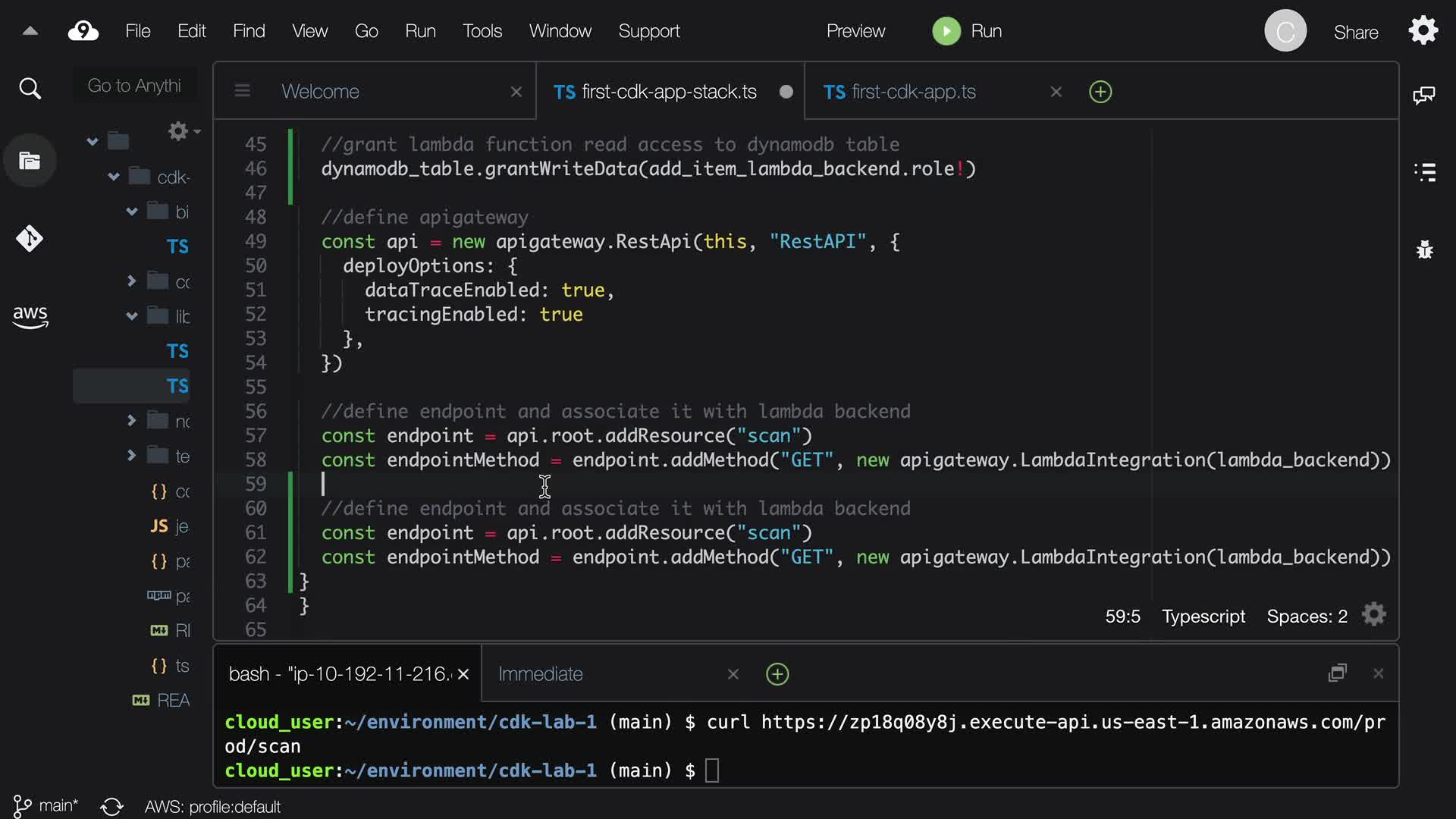Open the Outline panel icon
The height and width of the screenshot is (819, 1456).
pos(1424,172)
